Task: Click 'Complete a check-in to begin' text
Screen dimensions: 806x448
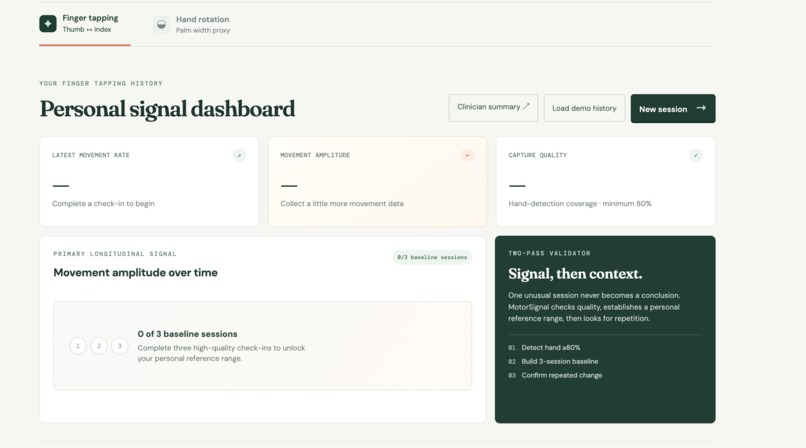Action: click(103, 204)
